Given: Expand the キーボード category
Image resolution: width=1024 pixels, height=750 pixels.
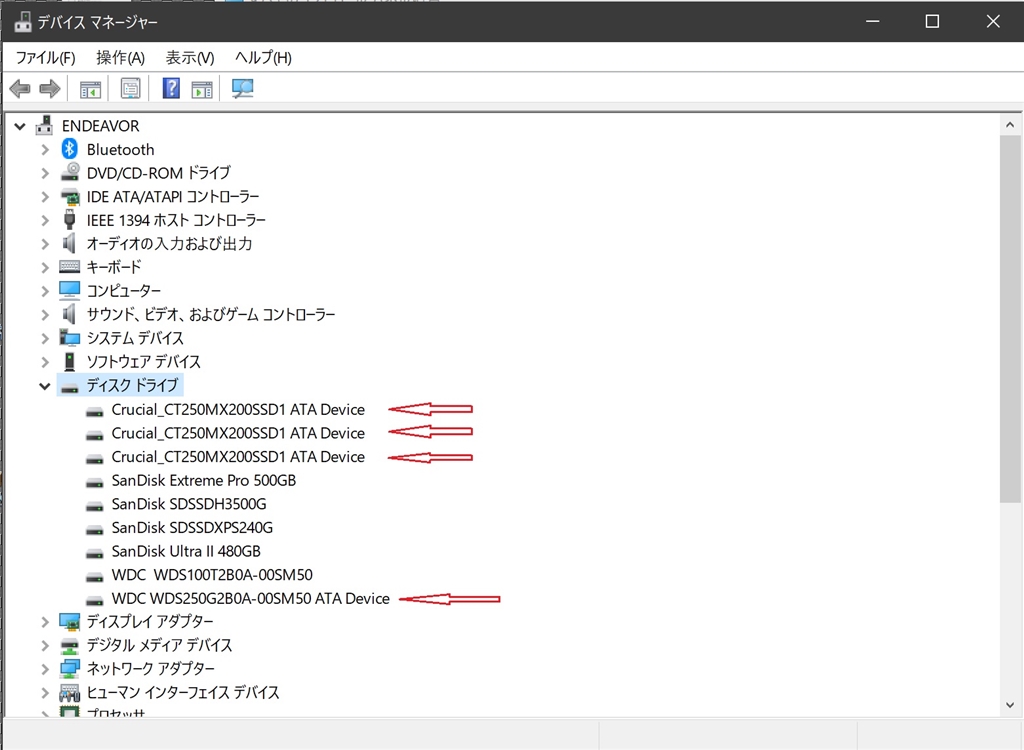Looking at the screenshot, I should click(x=44, y=267).
